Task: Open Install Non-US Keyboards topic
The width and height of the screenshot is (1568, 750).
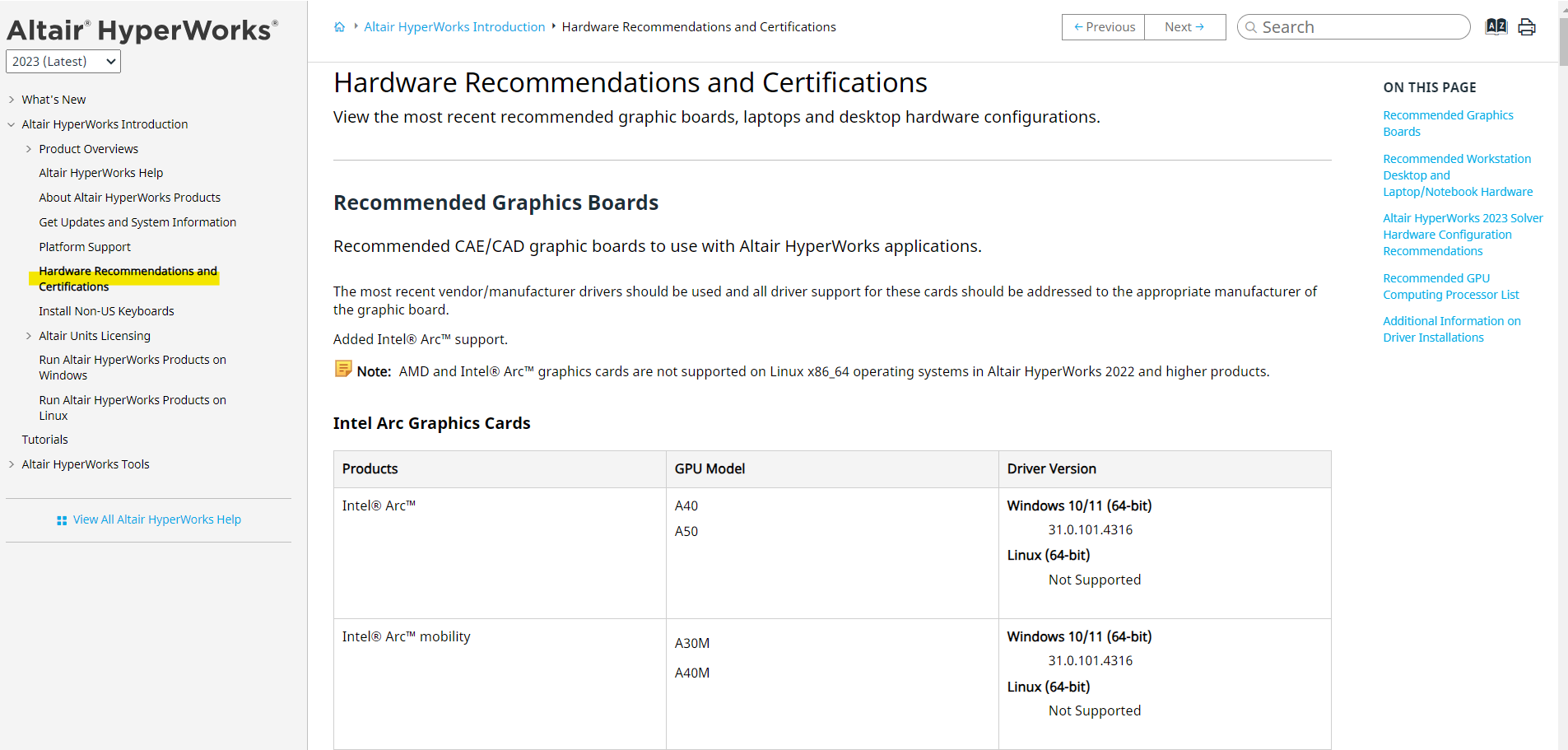Action: (x=106, y=311)
